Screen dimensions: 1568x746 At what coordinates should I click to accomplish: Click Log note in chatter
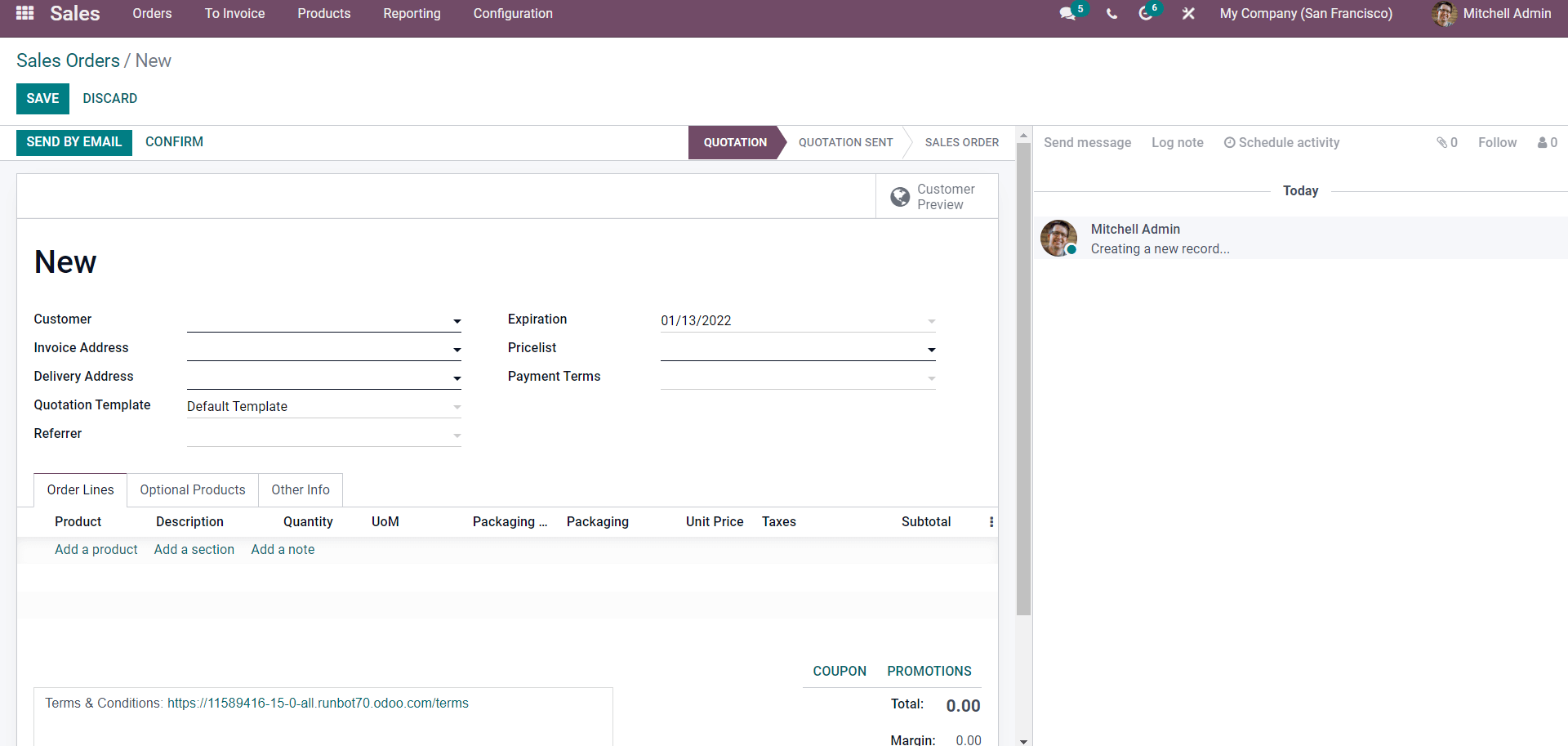click(x=1178, y=142)
